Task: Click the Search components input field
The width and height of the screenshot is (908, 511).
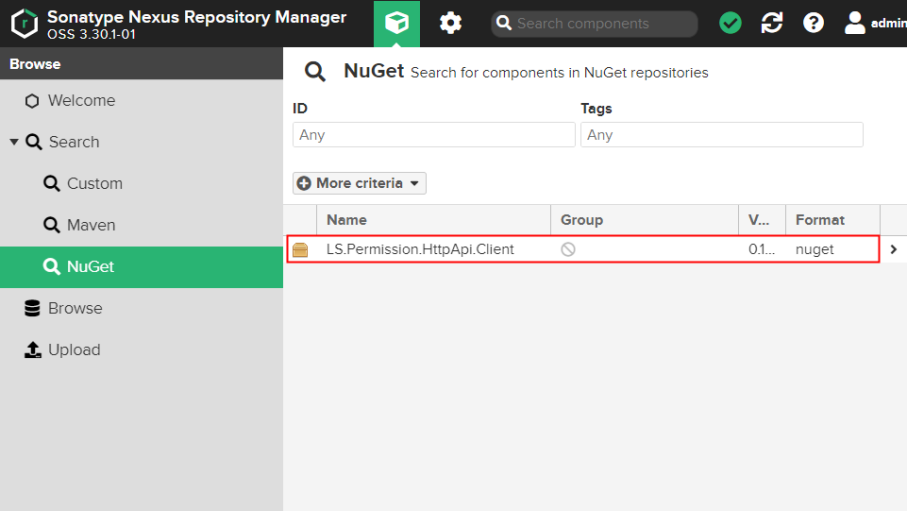Action: [594, 24]
